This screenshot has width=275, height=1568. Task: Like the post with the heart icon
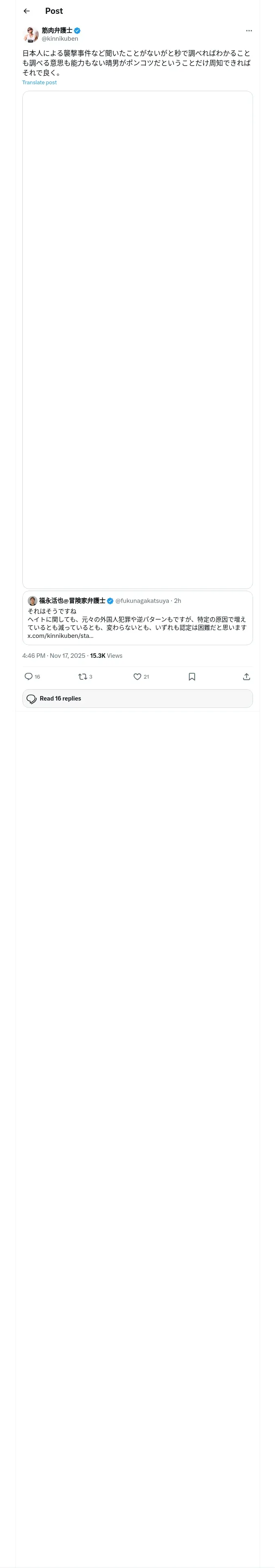point(137,676)
